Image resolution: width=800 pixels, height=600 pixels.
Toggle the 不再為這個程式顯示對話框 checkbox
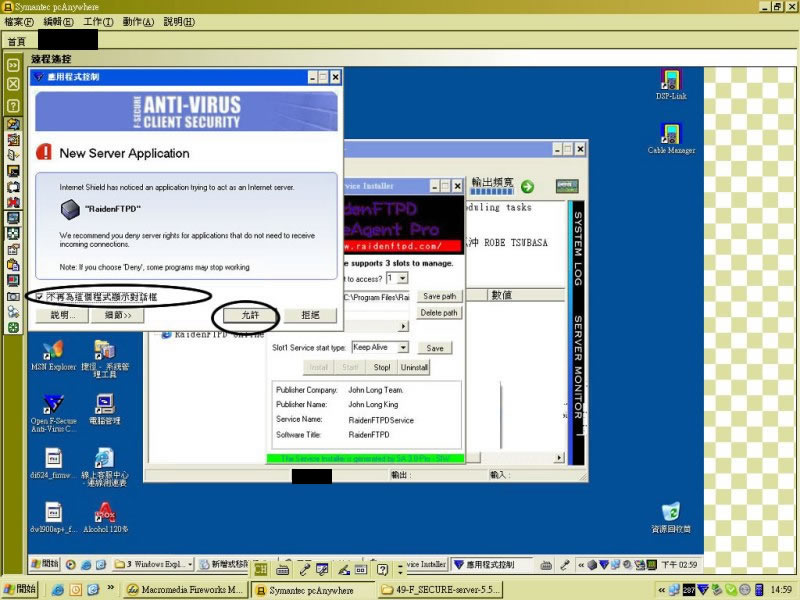(39, 296)
